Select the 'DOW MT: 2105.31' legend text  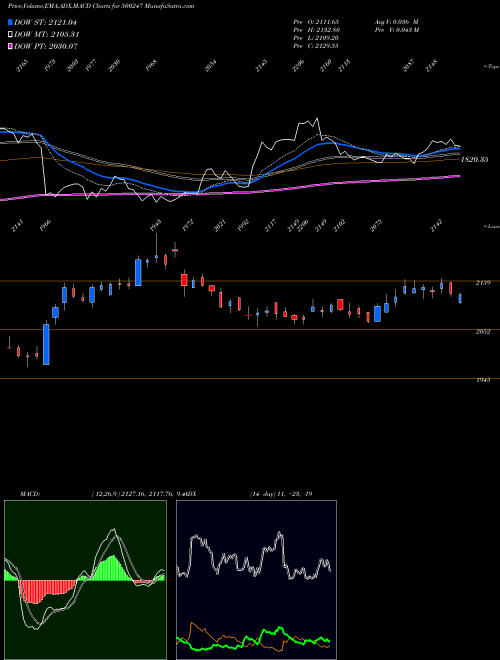coord(47,35)
